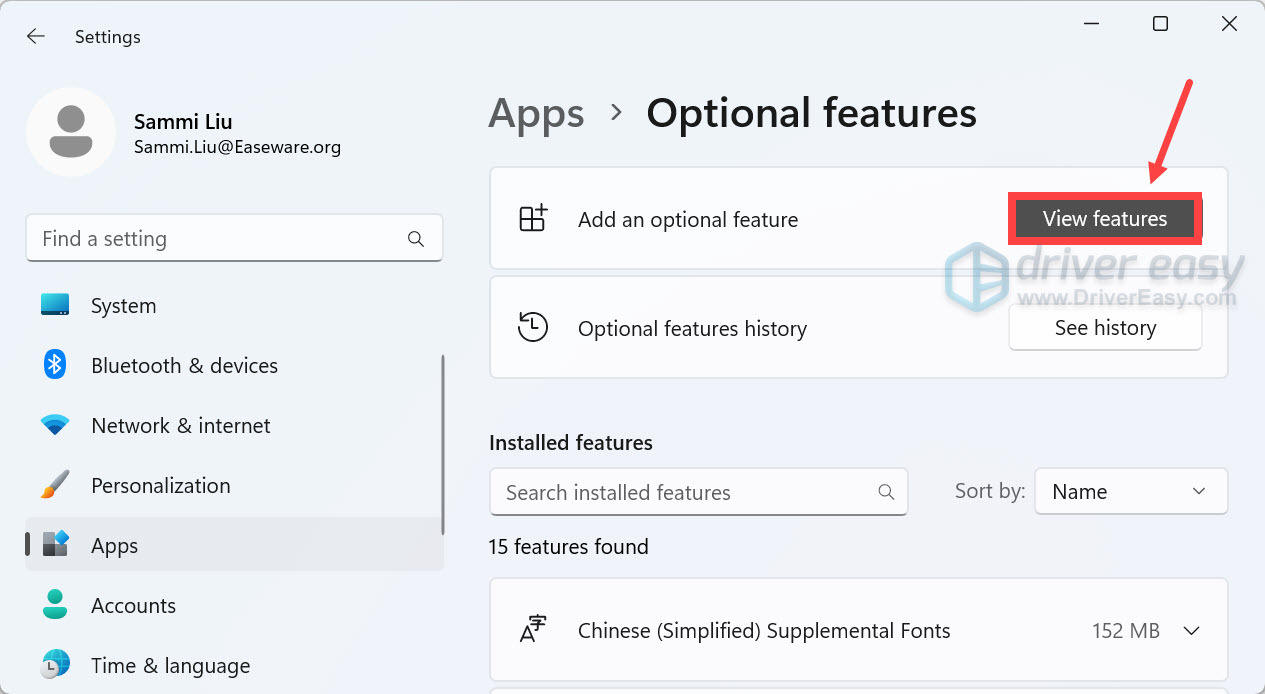Click the Add an optional feature icon
Image resolution: width=1265 pixels, height=694 pixels.
click(533, 219)
